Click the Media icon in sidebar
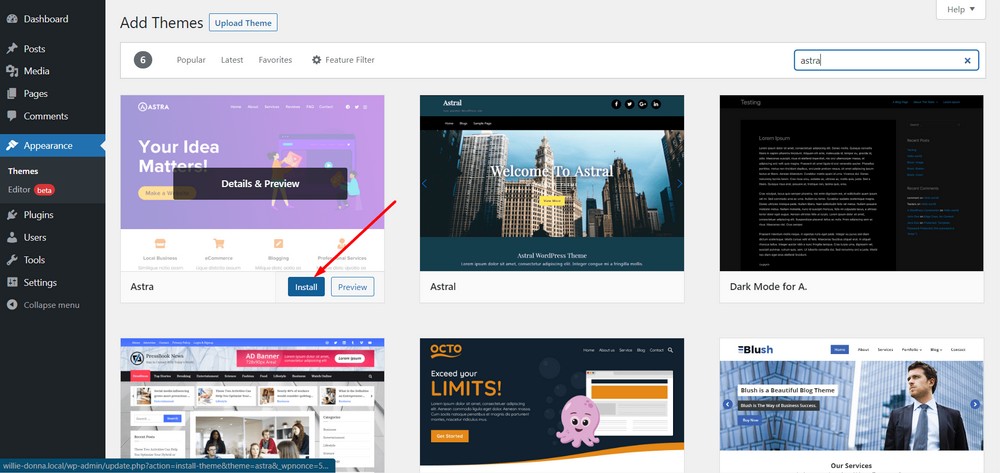 (12, 71)
